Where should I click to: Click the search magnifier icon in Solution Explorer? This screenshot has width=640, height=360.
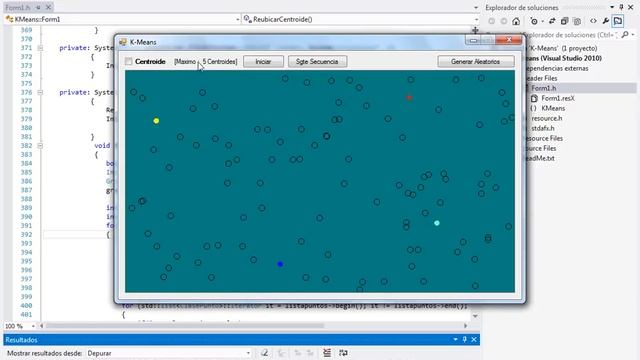pyautogui.click(x=624, y=35)
